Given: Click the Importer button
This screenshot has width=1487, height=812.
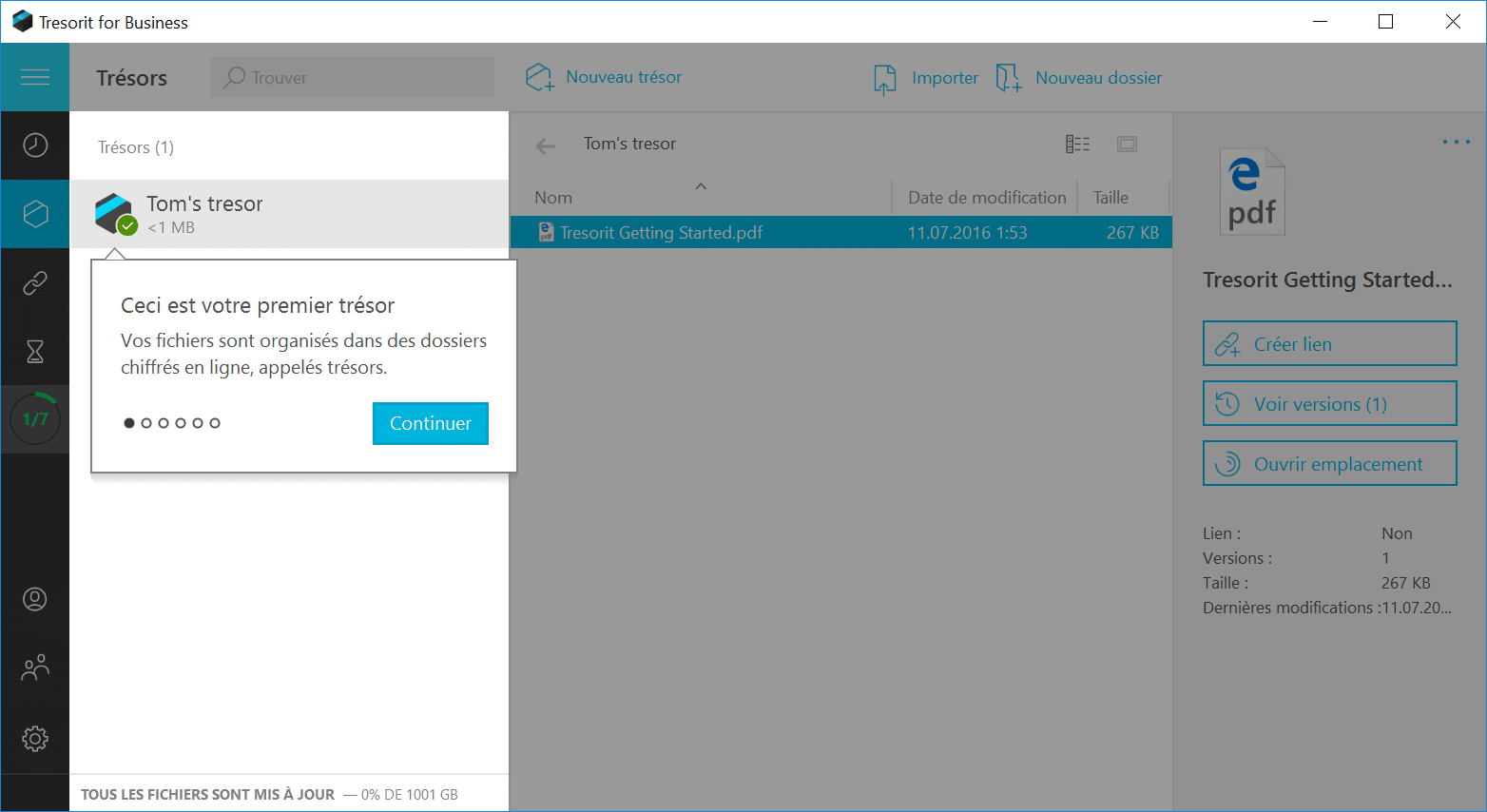Looking at the screenshot, I should pyautogui.click(x=925, y=78).
